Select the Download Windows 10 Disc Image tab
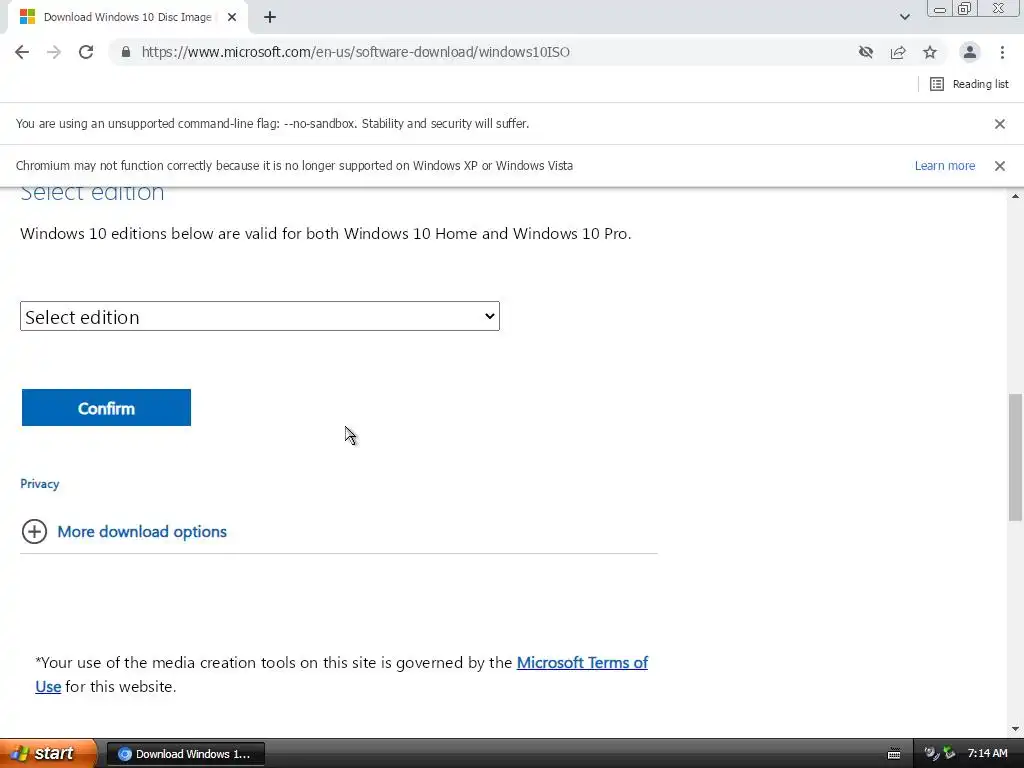1024x768 pixels. pyautogui.click(x=127, y=17)
